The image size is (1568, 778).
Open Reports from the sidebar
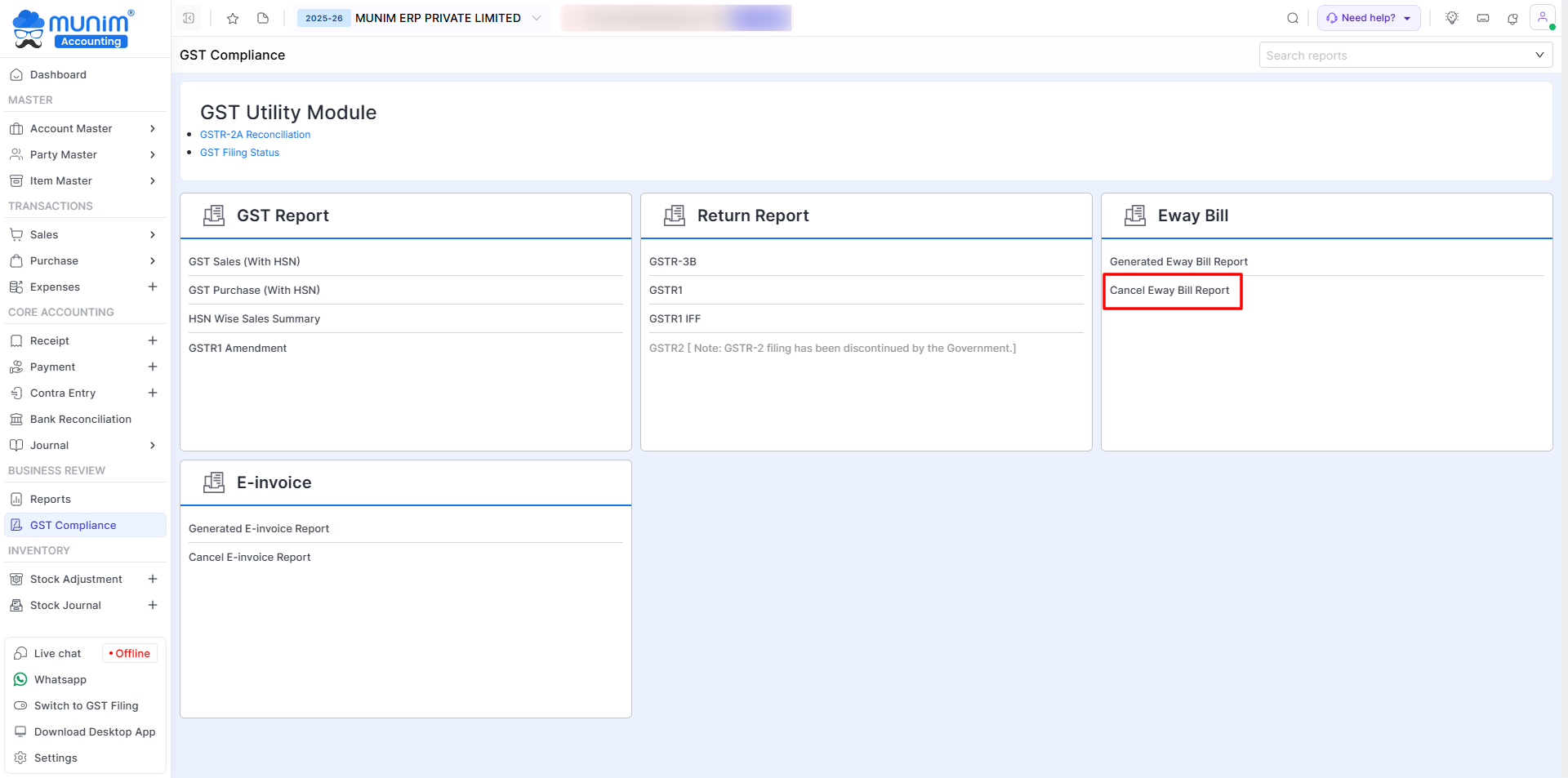pos(51,499)
